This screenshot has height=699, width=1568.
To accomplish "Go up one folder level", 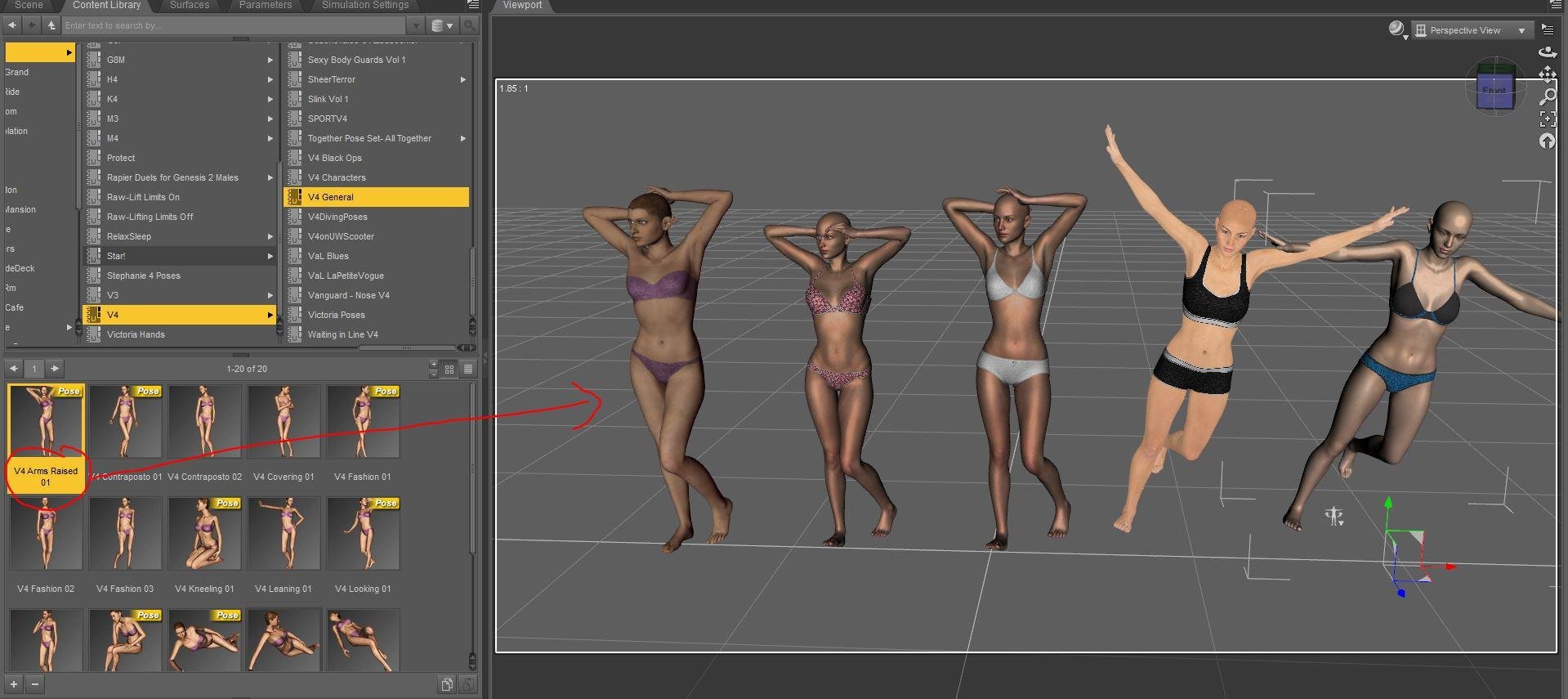I will 51,25.
